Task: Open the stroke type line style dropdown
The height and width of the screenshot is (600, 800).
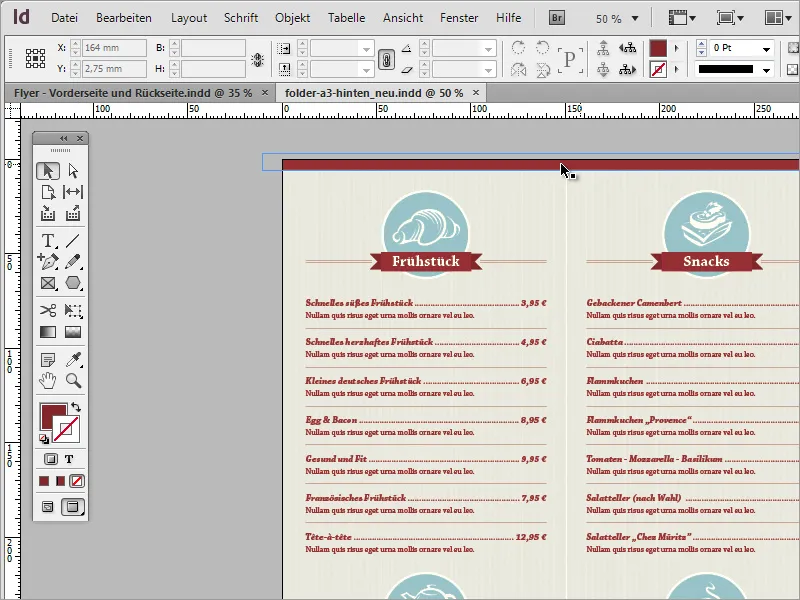Action: [x=766, y=70]
